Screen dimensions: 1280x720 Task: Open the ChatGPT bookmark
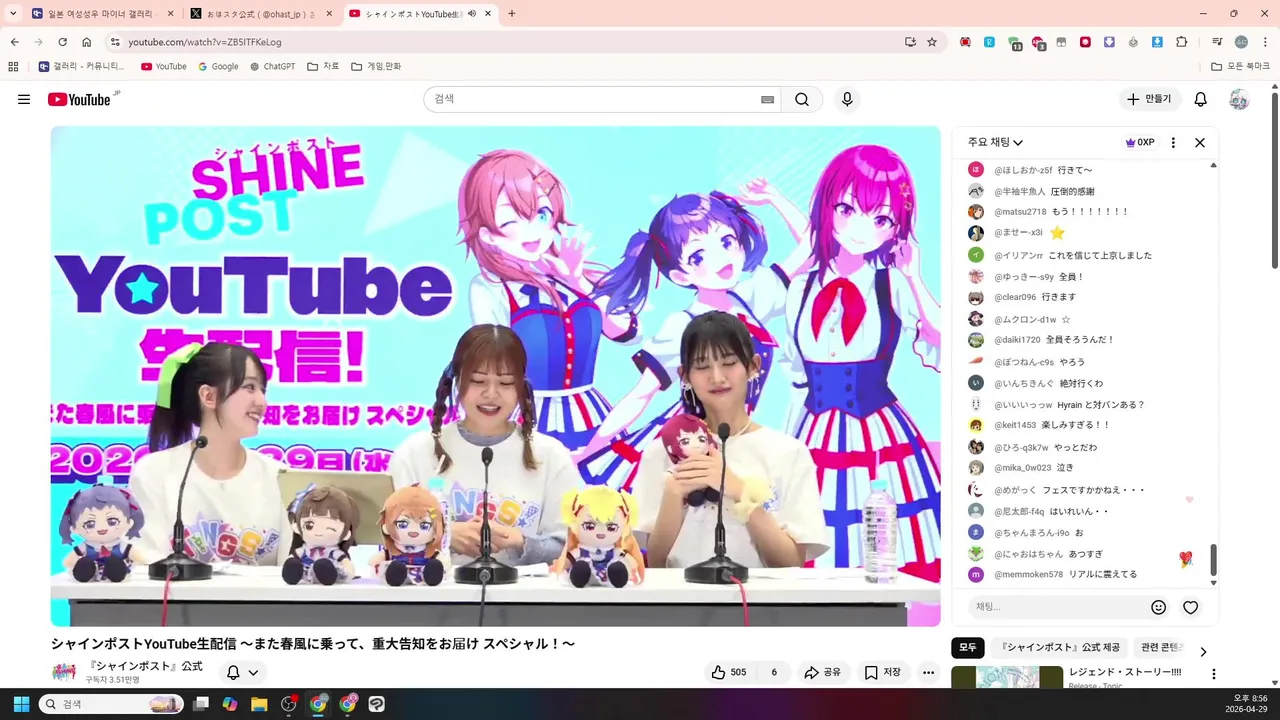click(272, 66)
